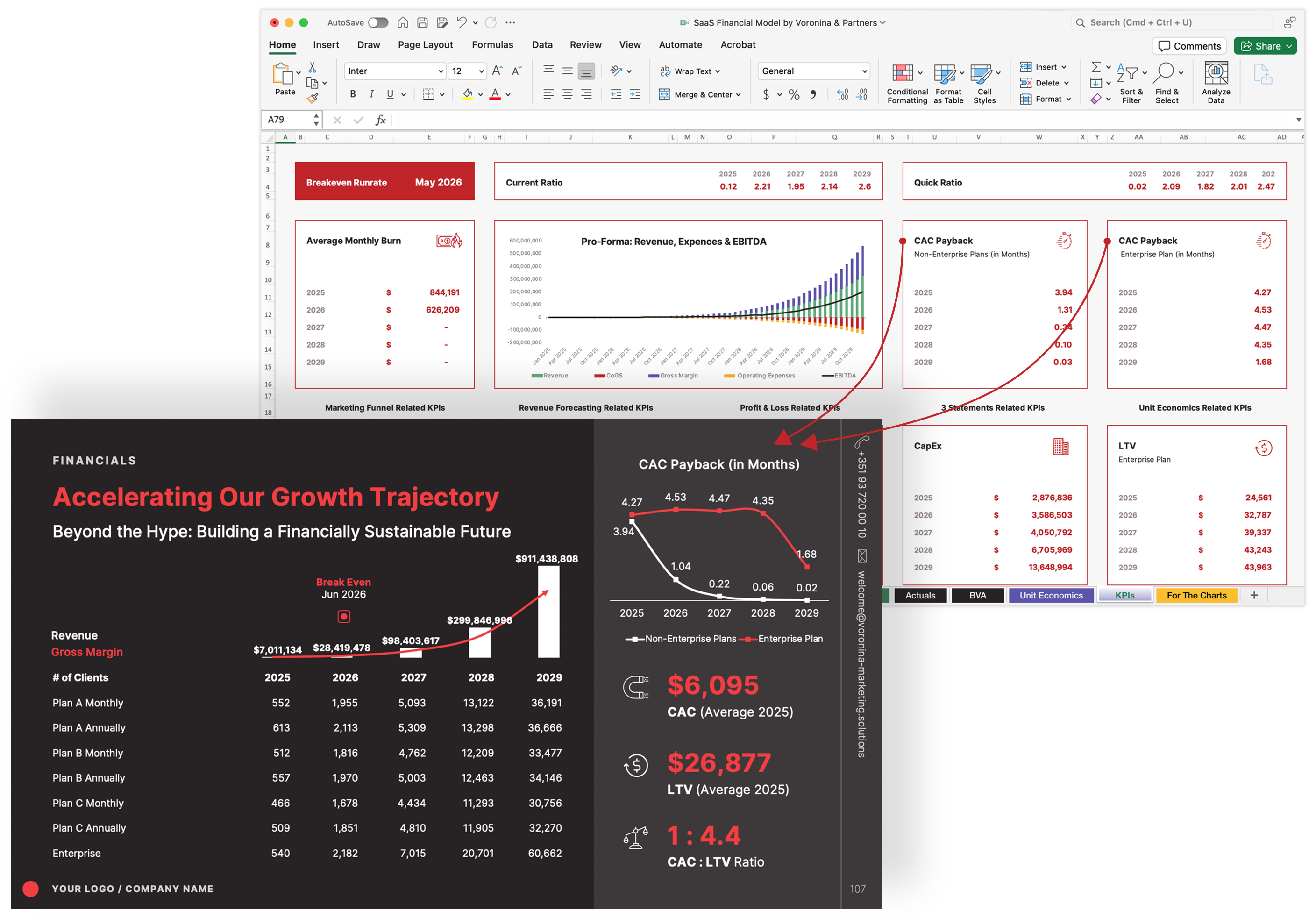The image size is (1316, 918).
Task: Open the font size 12 dropdown
Action: pos(482,71)
